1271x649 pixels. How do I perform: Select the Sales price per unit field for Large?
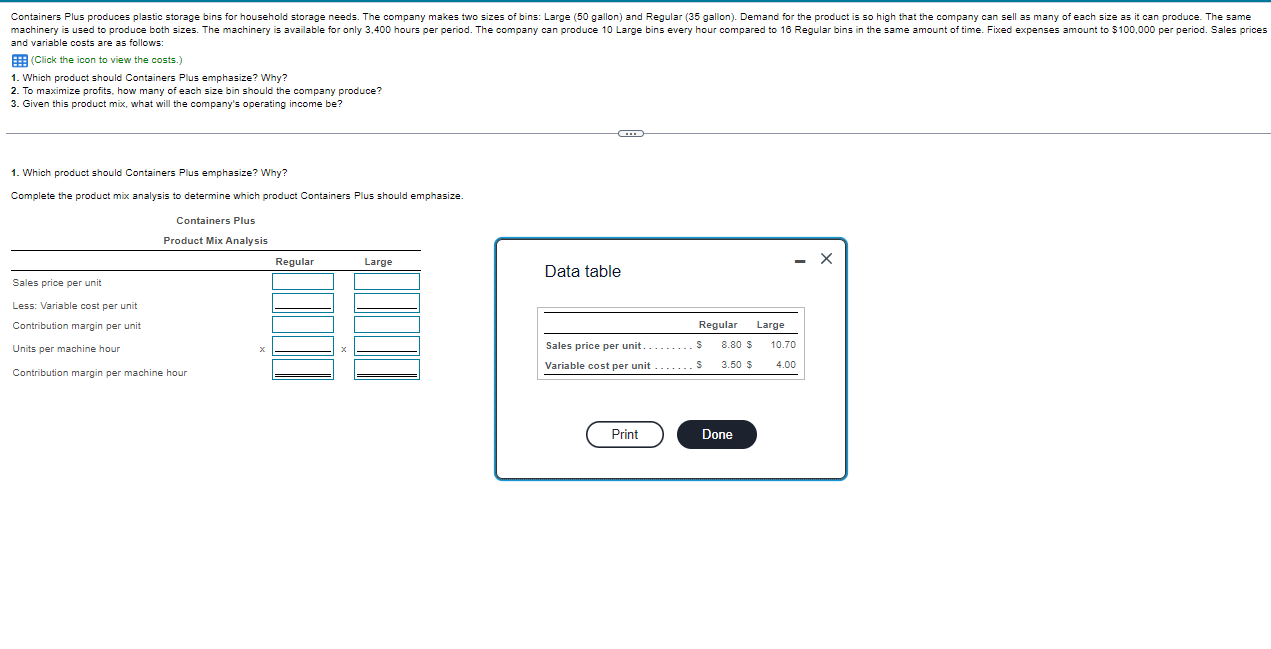[x=387, y=281]
